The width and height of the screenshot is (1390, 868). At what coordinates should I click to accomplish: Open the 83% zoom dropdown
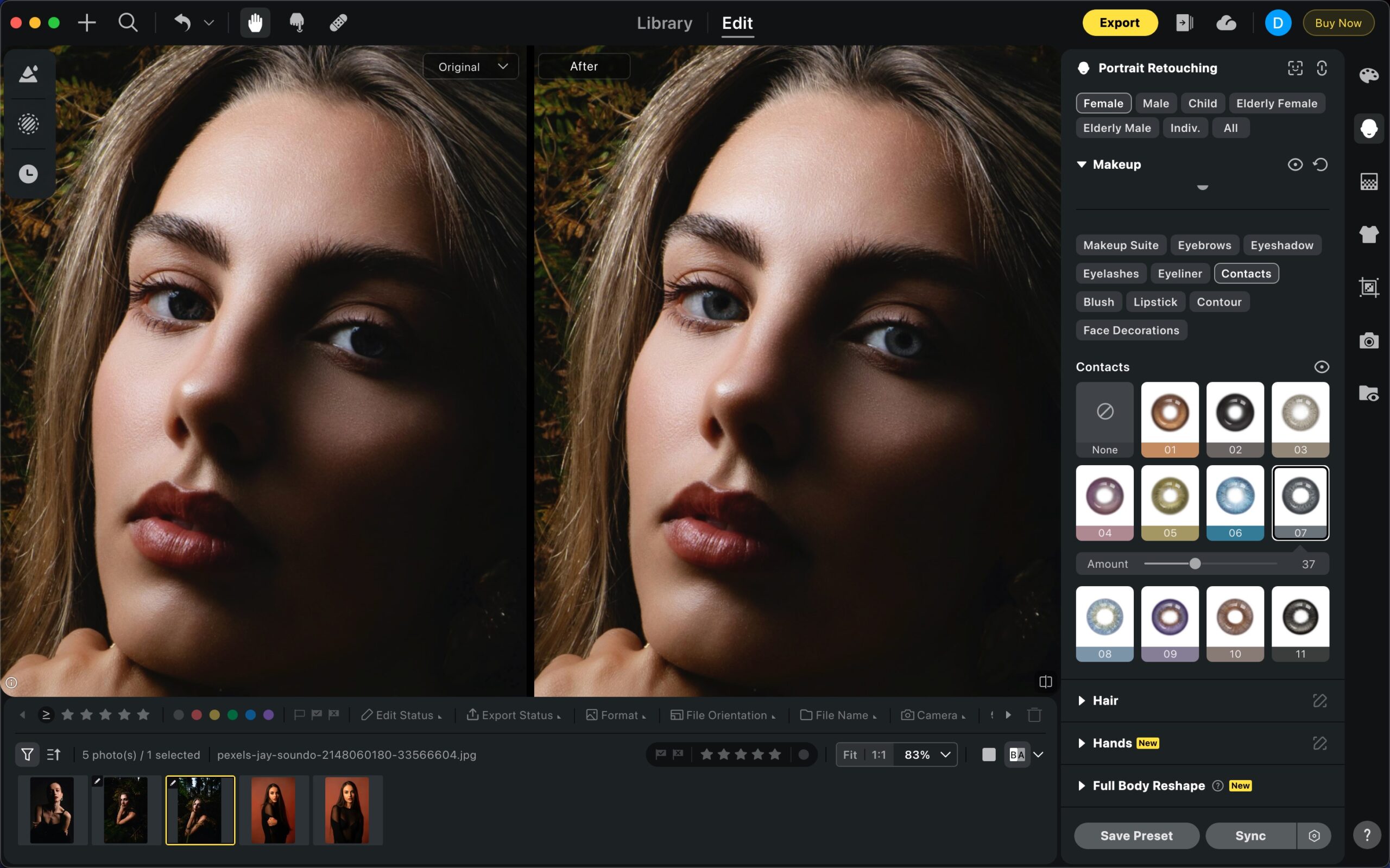click(x=926, y=755)
